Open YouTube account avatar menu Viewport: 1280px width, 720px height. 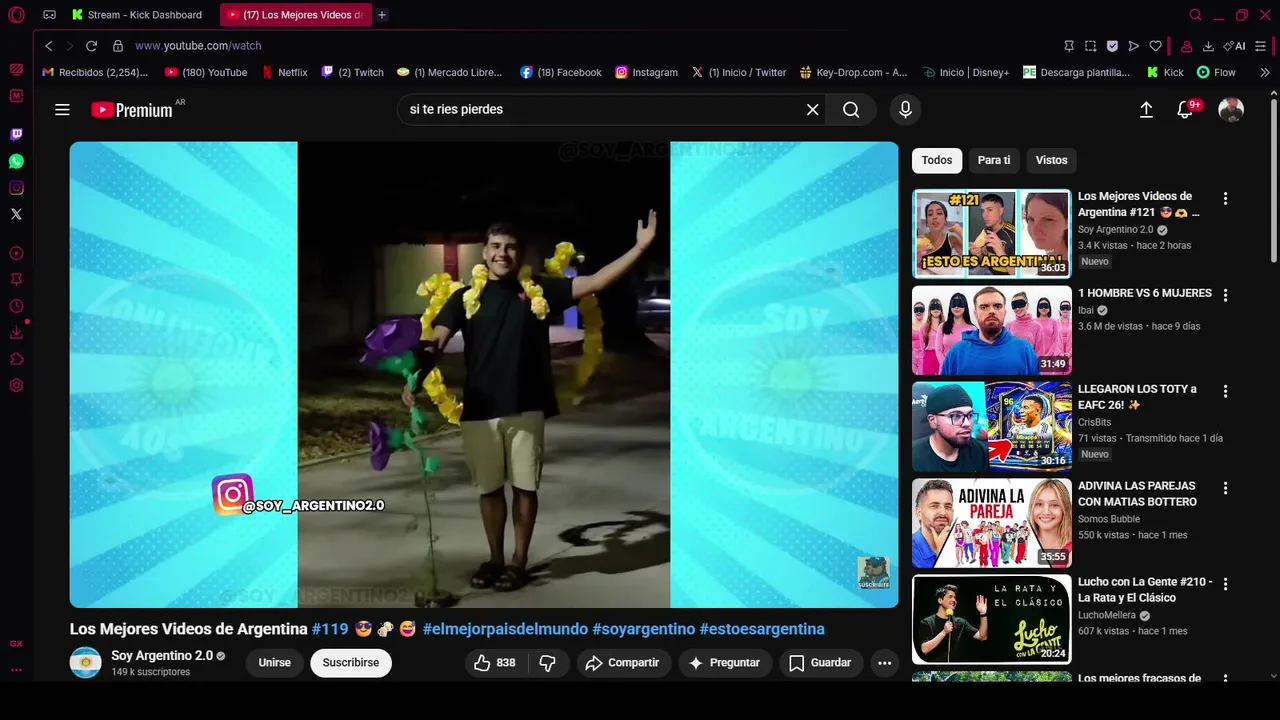pyautogui.click(x=1231, y=110)
